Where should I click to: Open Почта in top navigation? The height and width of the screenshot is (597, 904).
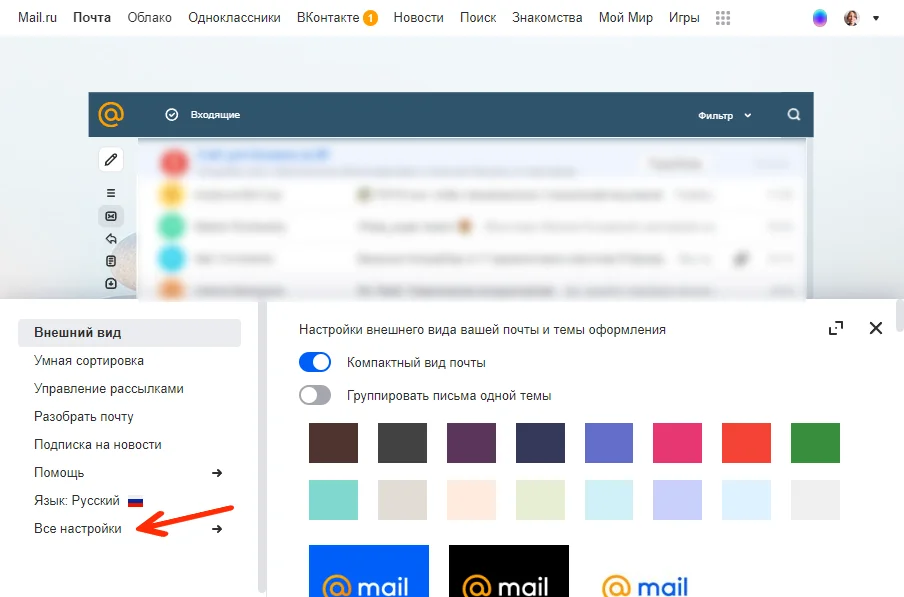[92, 18]
